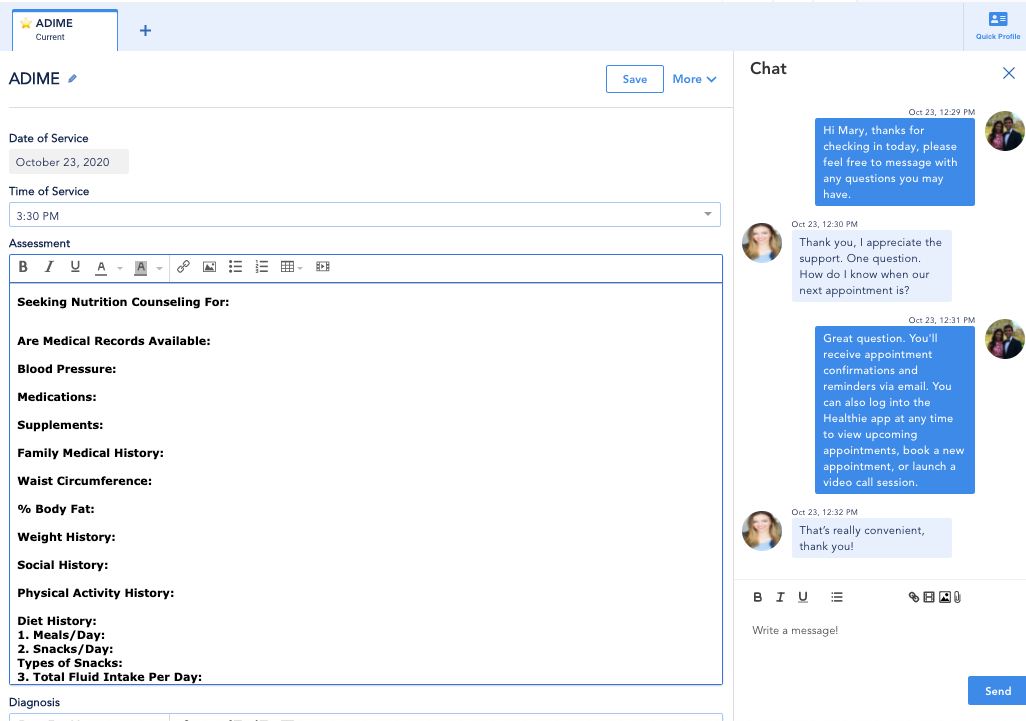Toggle bold in Assessment editor toolbar
Viewport: 1026px width, 721px height.
click(23, 267)
